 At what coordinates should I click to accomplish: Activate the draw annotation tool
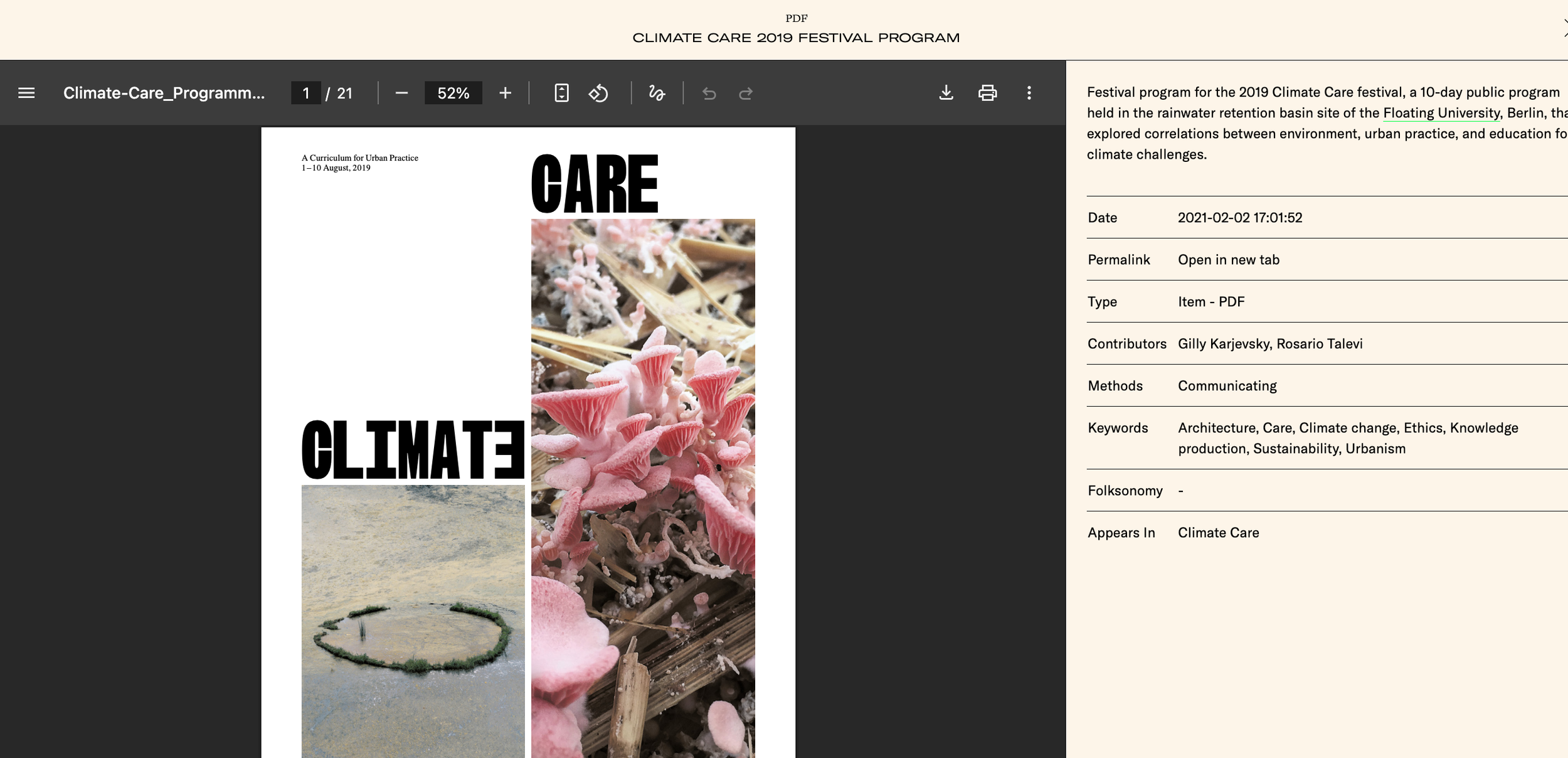click(x=657, y=93)
